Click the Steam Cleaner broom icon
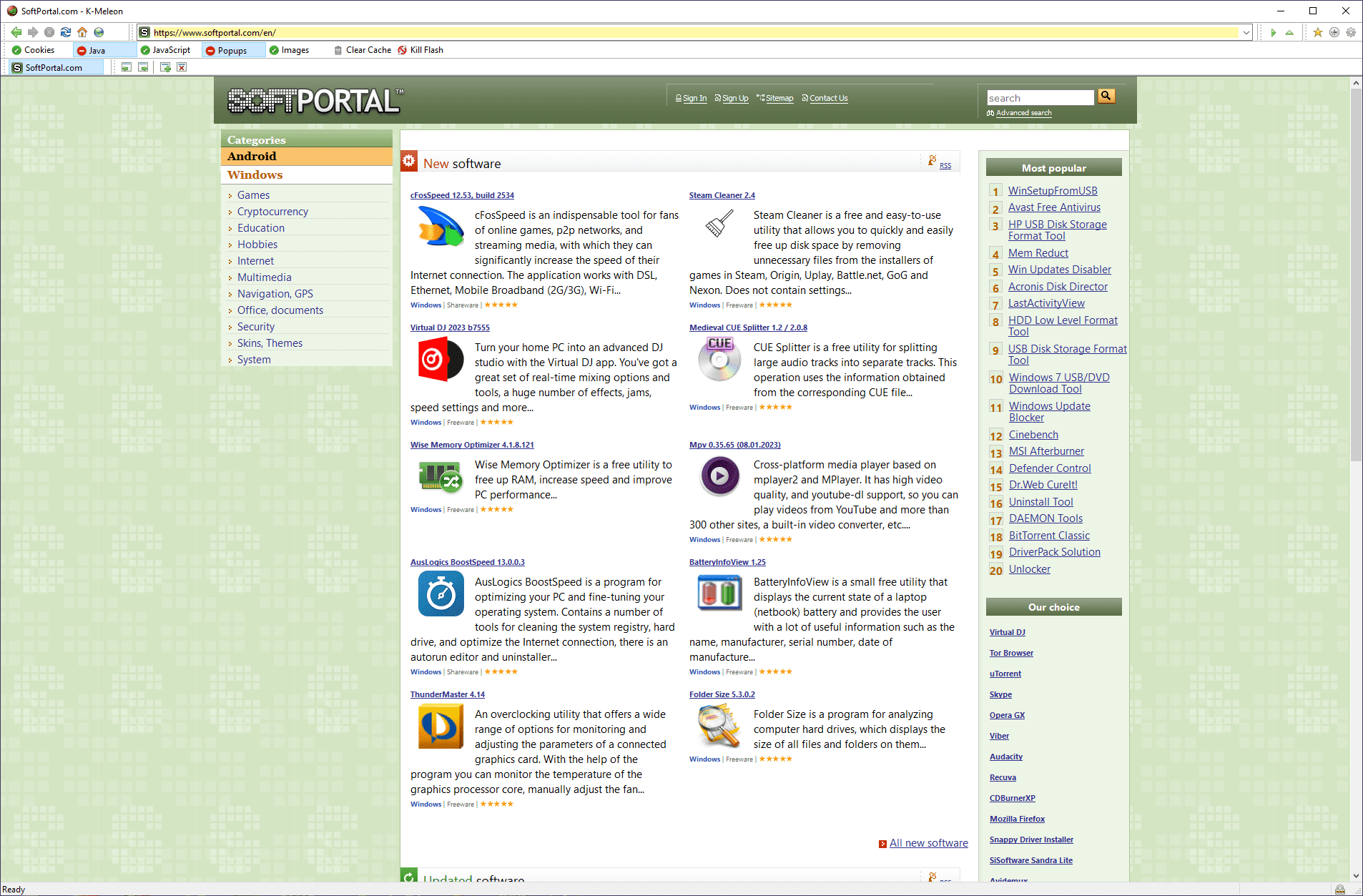This screenshot has width=1363, height=896. point(719,223)
